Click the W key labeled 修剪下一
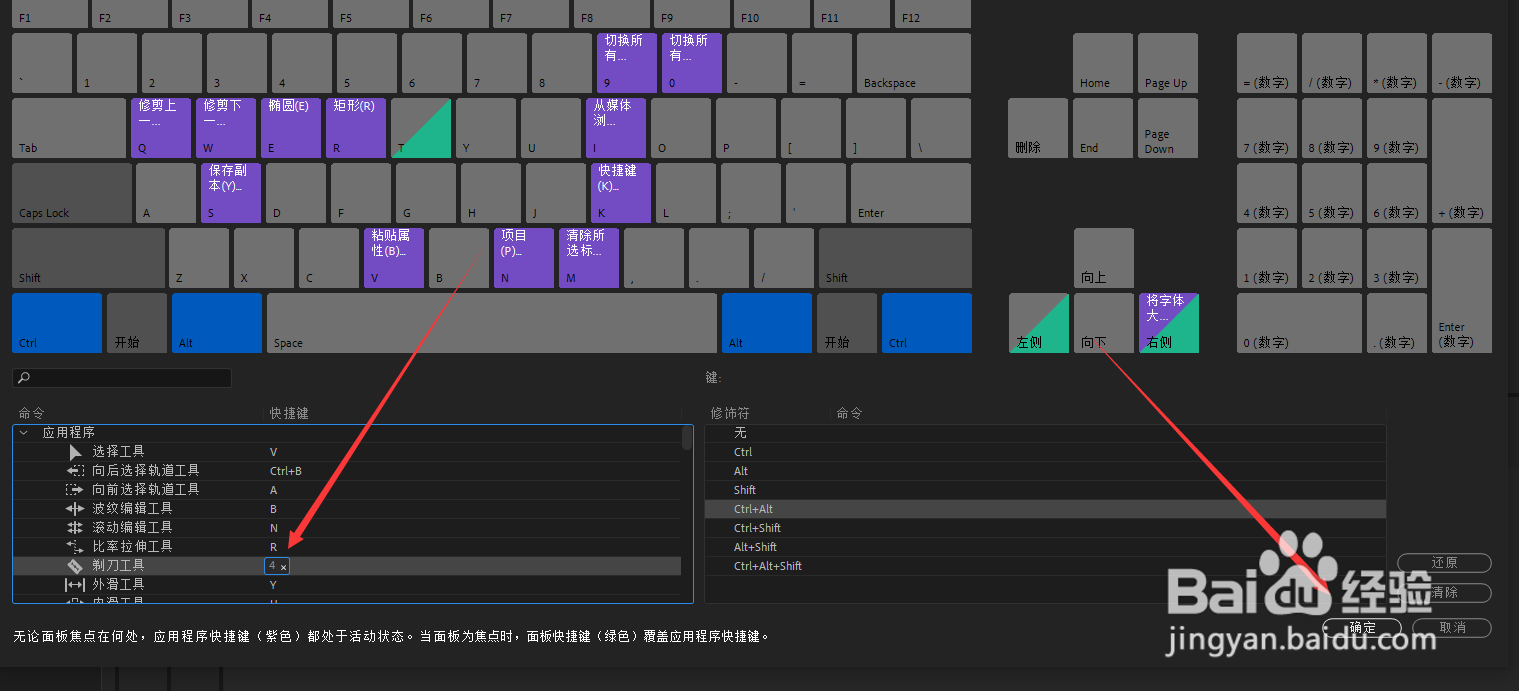This screenshot has width=1519, height=691. [x=226, y=128]
